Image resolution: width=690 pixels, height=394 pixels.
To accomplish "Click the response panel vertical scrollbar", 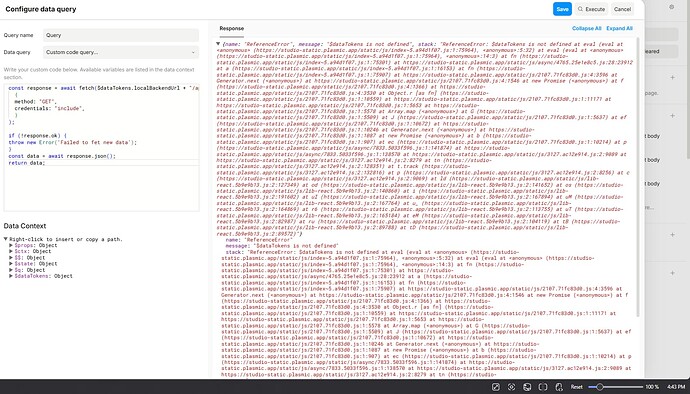I will (638, 176).
